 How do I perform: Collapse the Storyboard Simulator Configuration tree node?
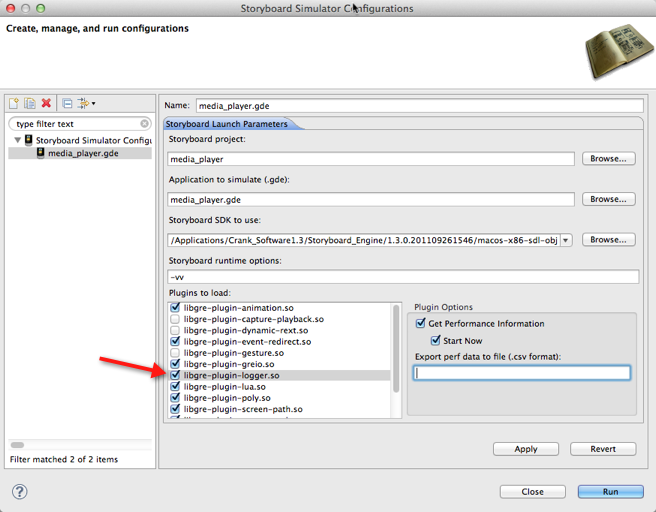click(x=18, y=140)
